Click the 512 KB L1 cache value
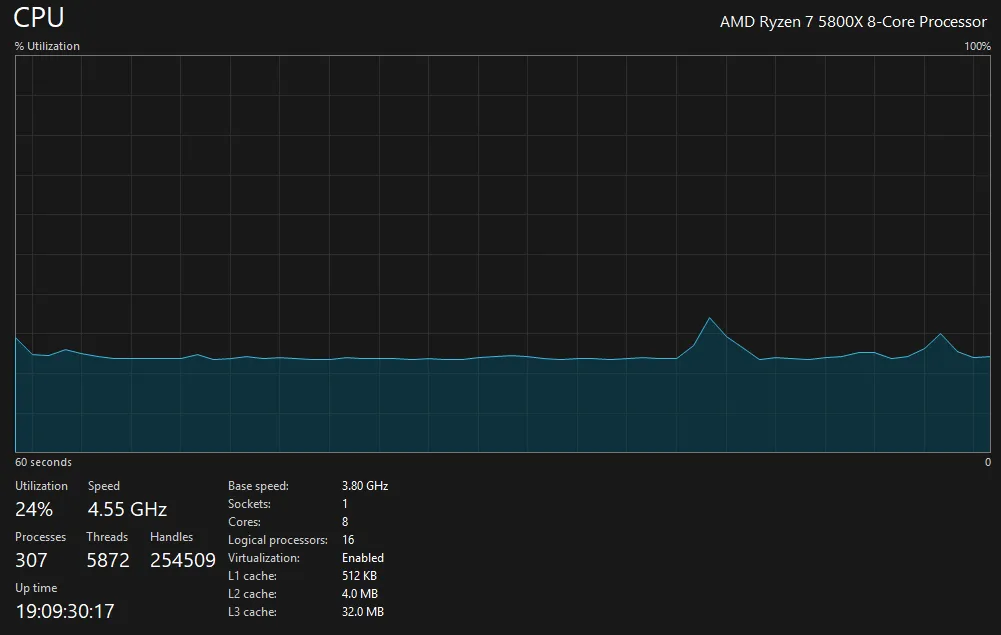The height and width of the screenshot is (635, 1001). (x=359, y=576)
